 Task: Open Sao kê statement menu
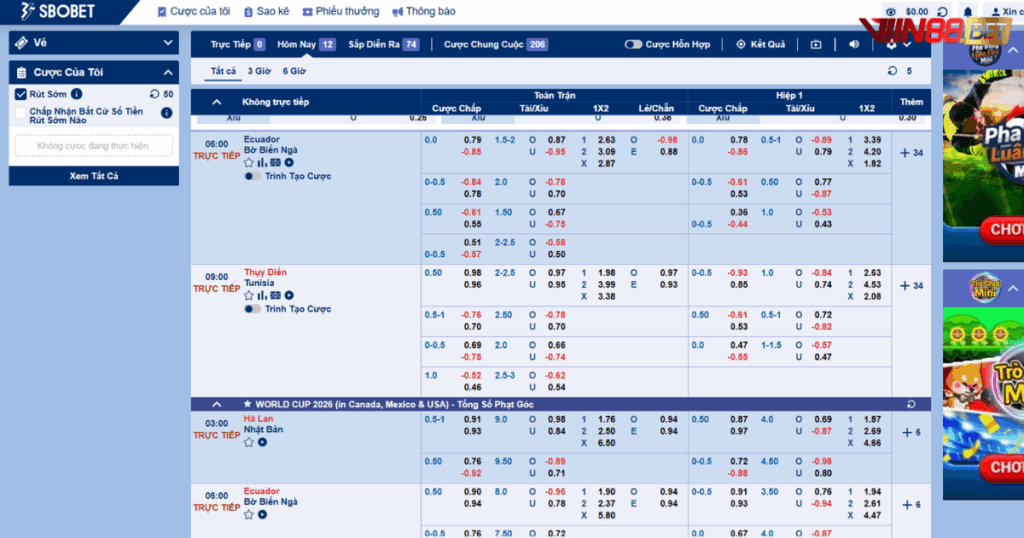[266, 11]
